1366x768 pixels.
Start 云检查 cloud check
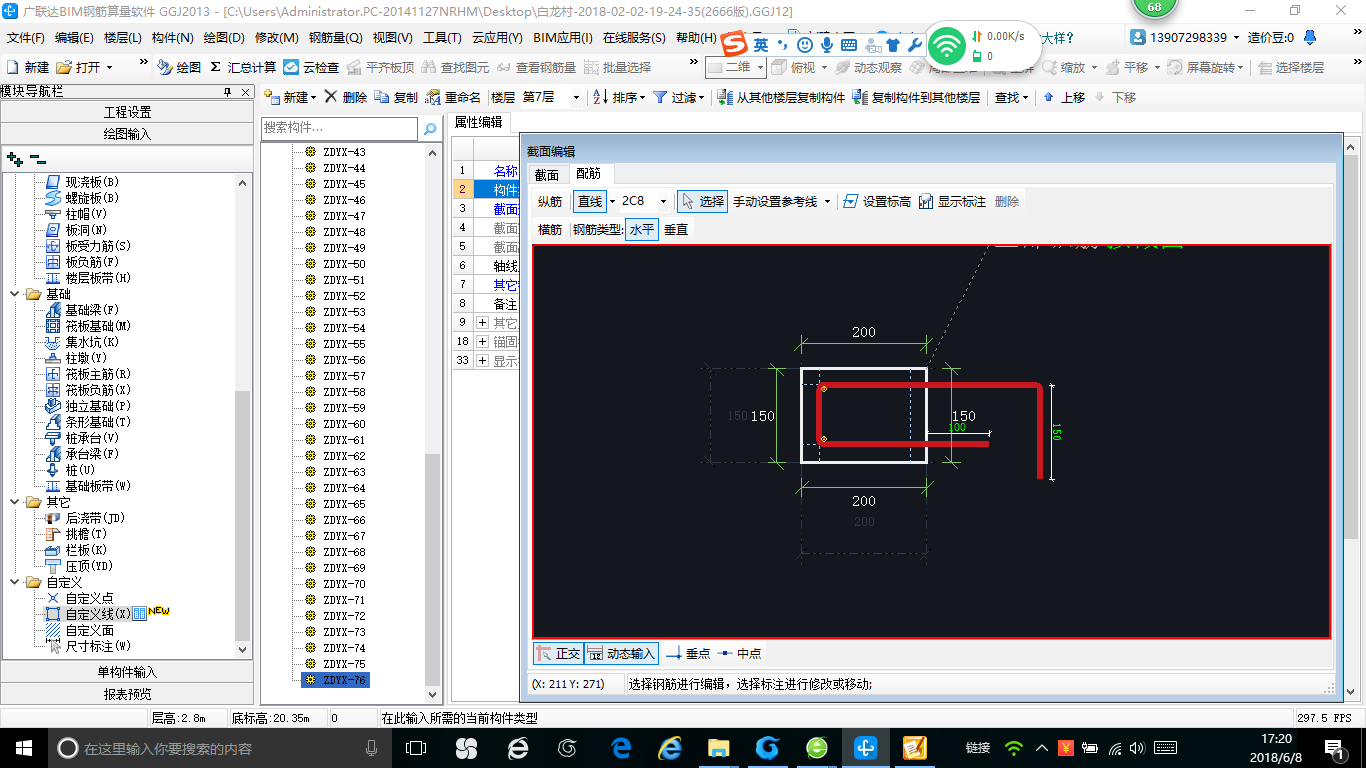pos(311,67)
